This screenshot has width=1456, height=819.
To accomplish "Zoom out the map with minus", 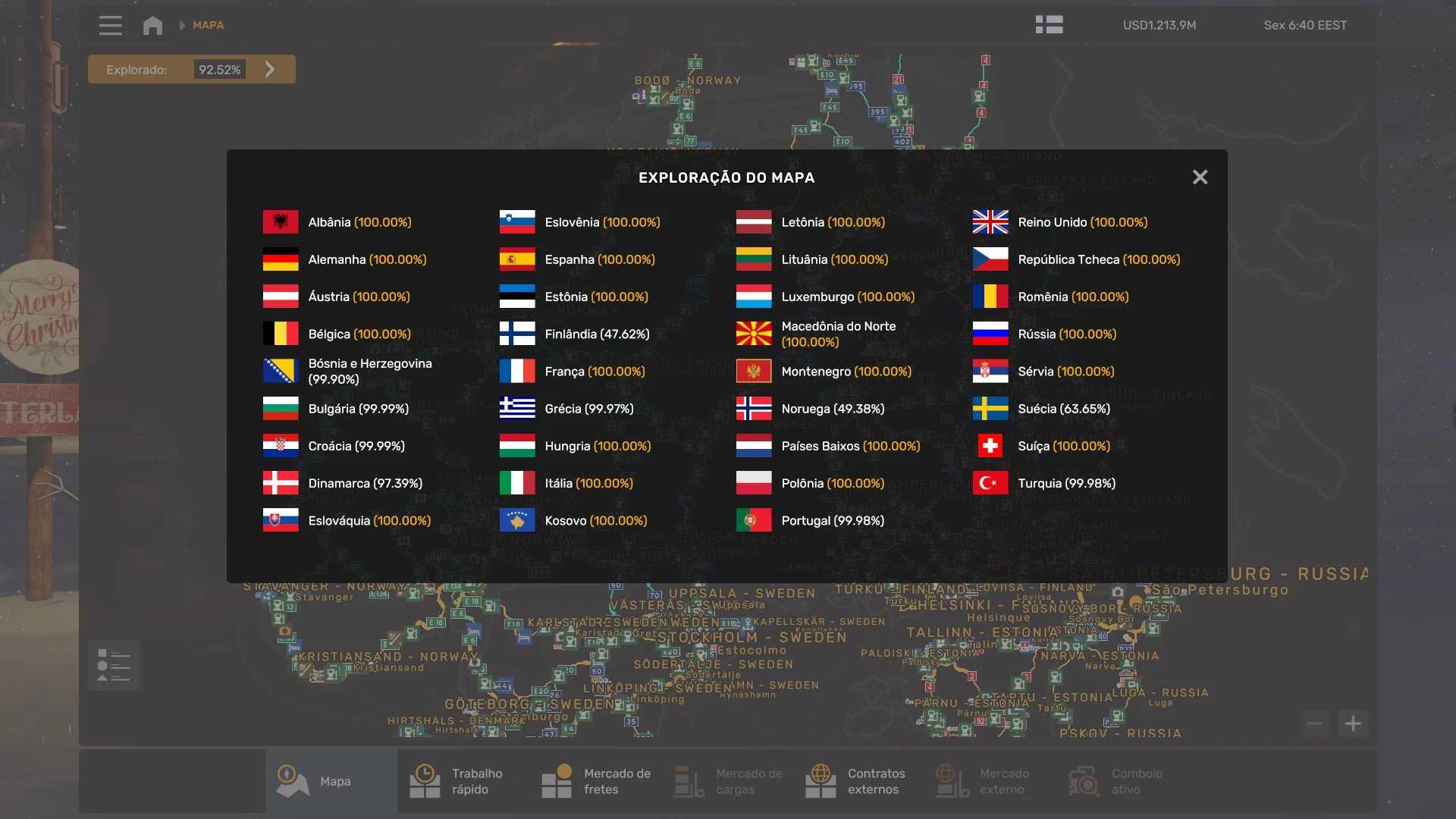I will click(1315, 723).
